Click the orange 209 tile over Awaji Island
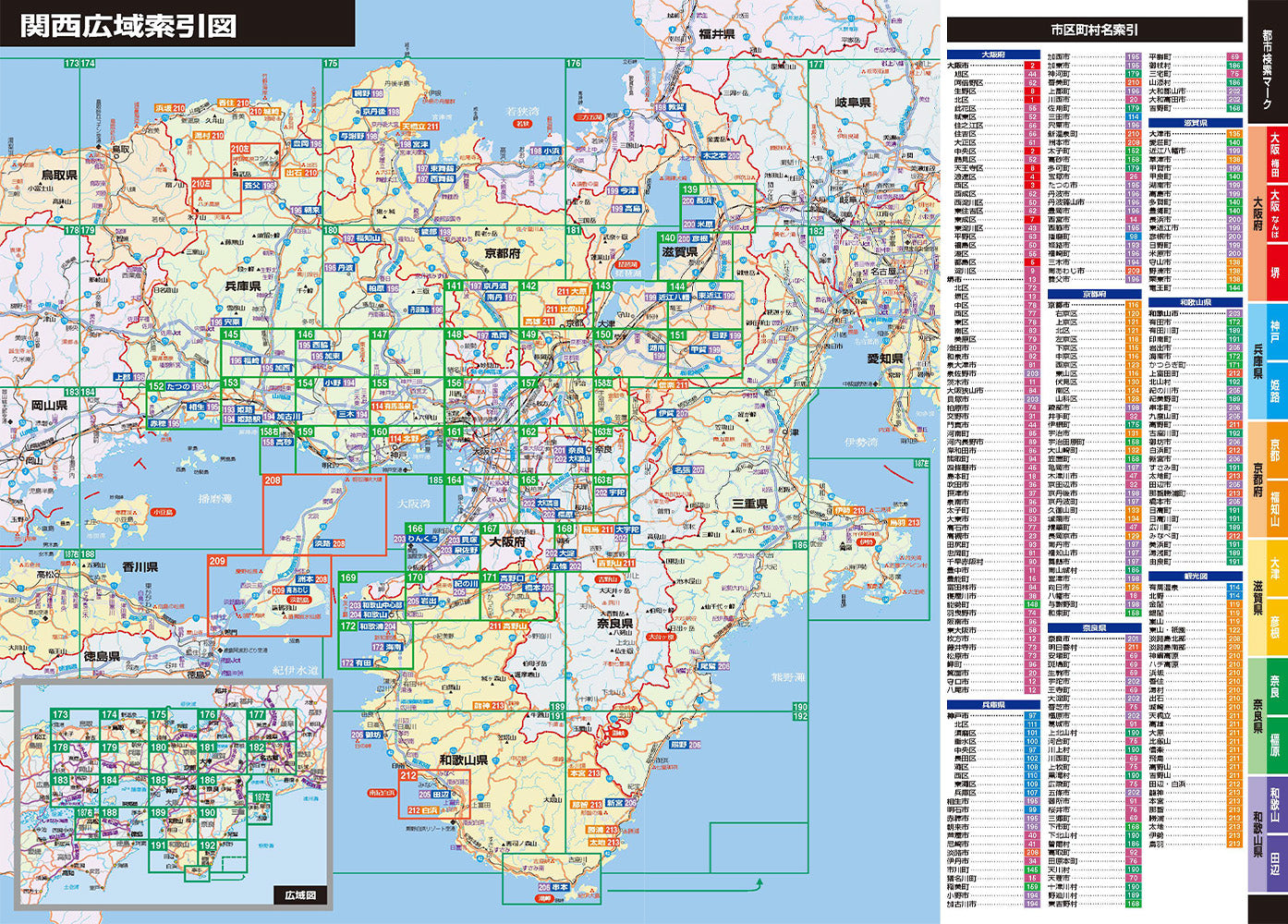1288x924 pixels. [x=219, y=559]
